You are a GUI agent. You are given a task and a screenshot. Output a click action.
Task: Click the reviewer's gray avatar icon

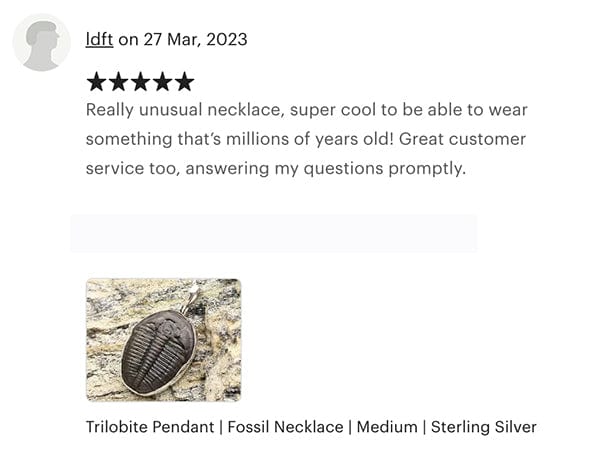point(42,43)
